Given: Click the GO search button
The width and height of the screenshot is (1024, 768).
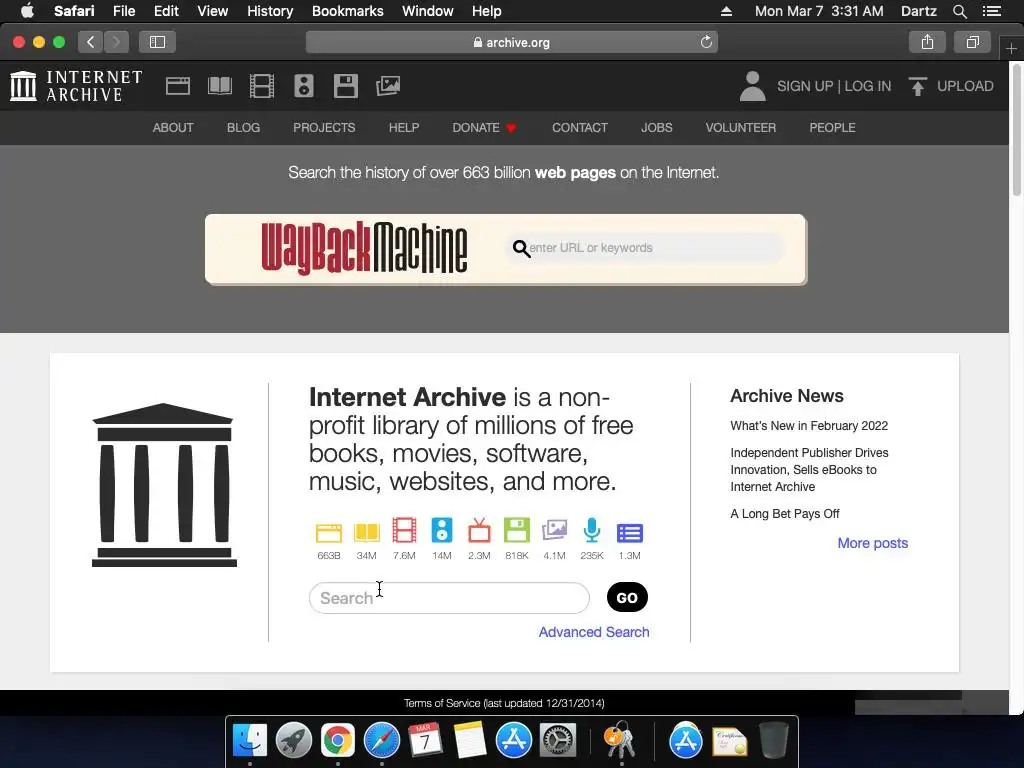Looking at the screenshot, I should (627, 598).
